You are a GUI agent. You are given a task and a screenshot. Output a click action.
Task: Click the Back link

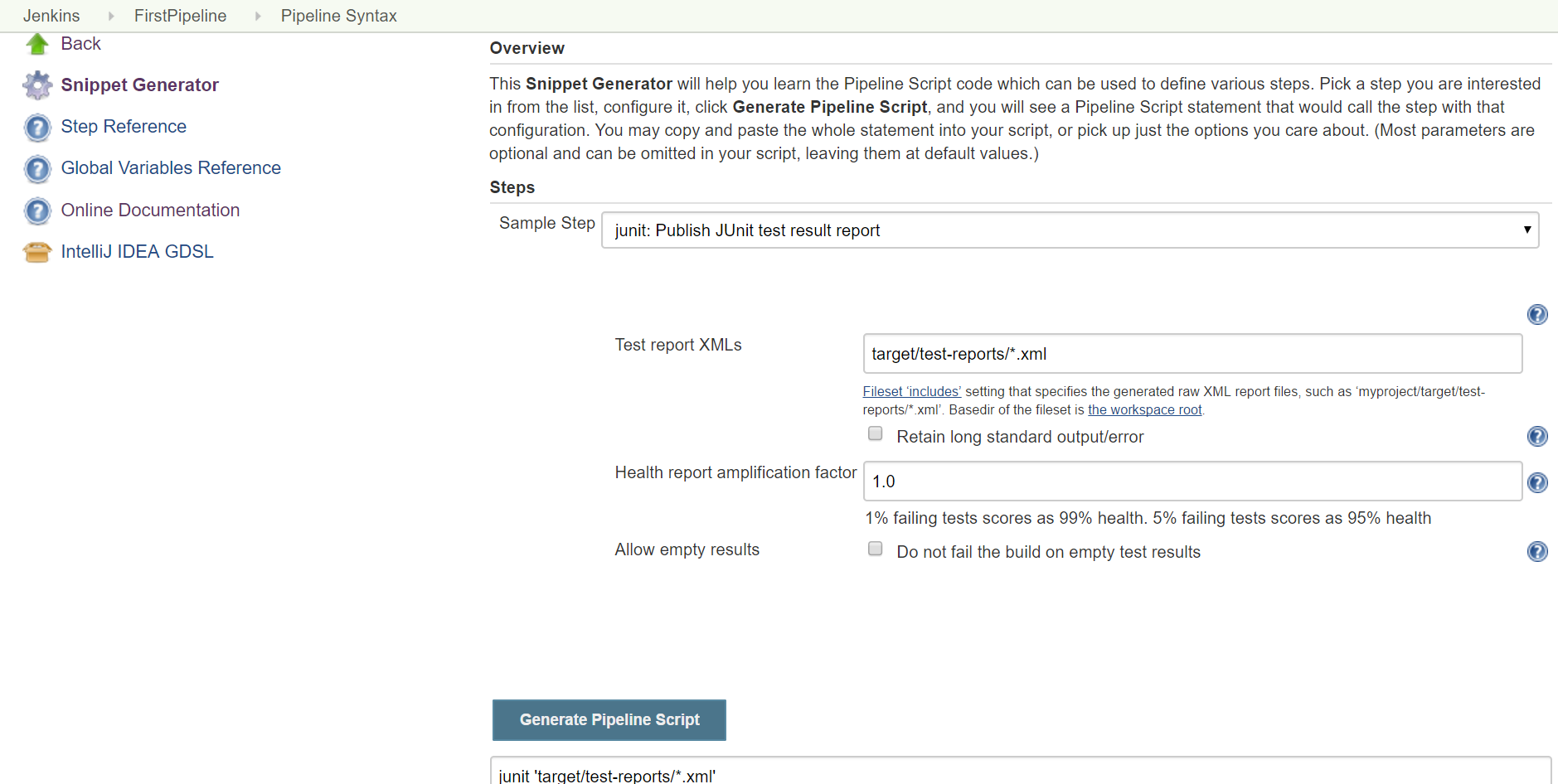pyautogui.click(x=80, y=44)
